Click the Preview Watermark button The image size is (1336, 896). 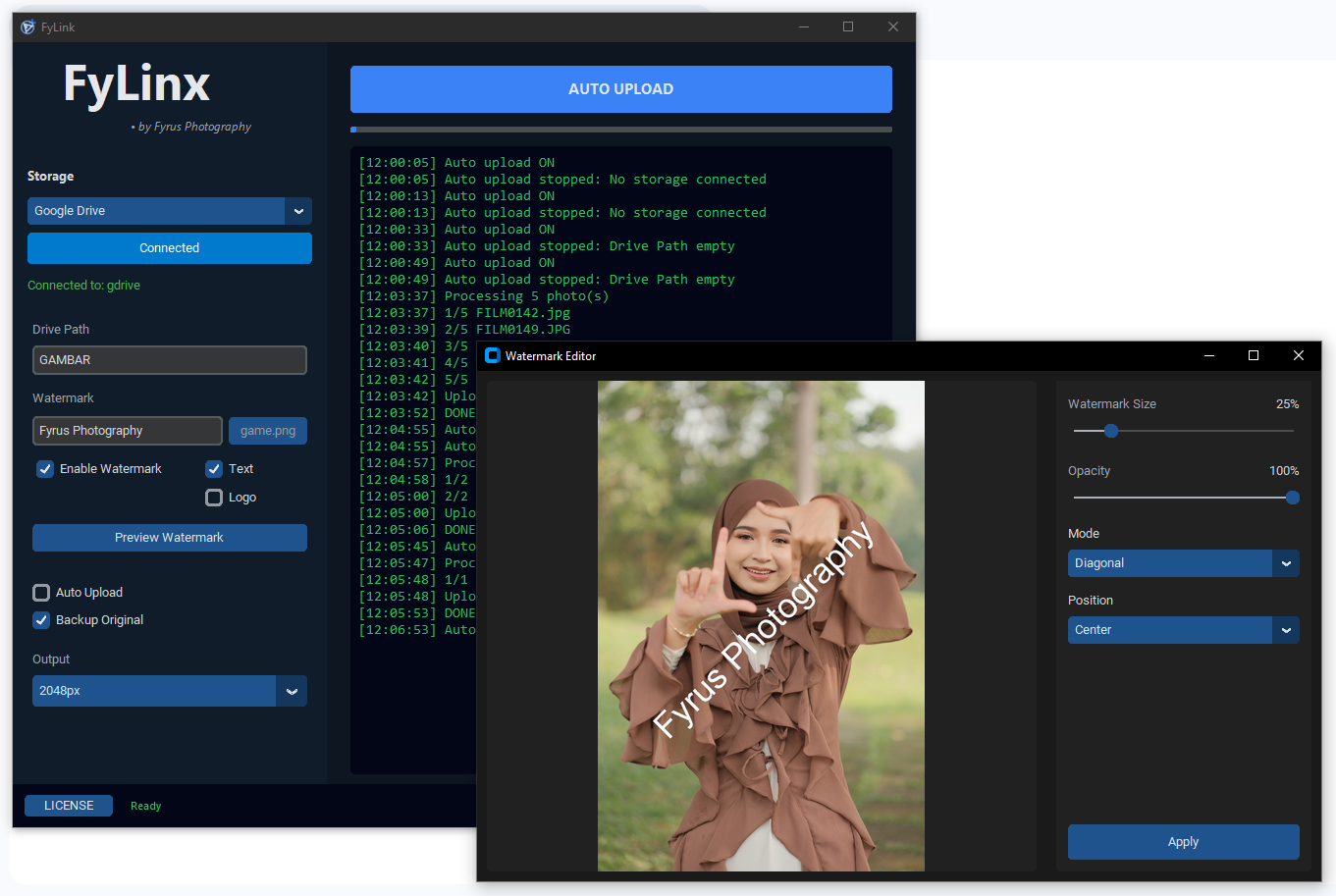coord(170,538)
